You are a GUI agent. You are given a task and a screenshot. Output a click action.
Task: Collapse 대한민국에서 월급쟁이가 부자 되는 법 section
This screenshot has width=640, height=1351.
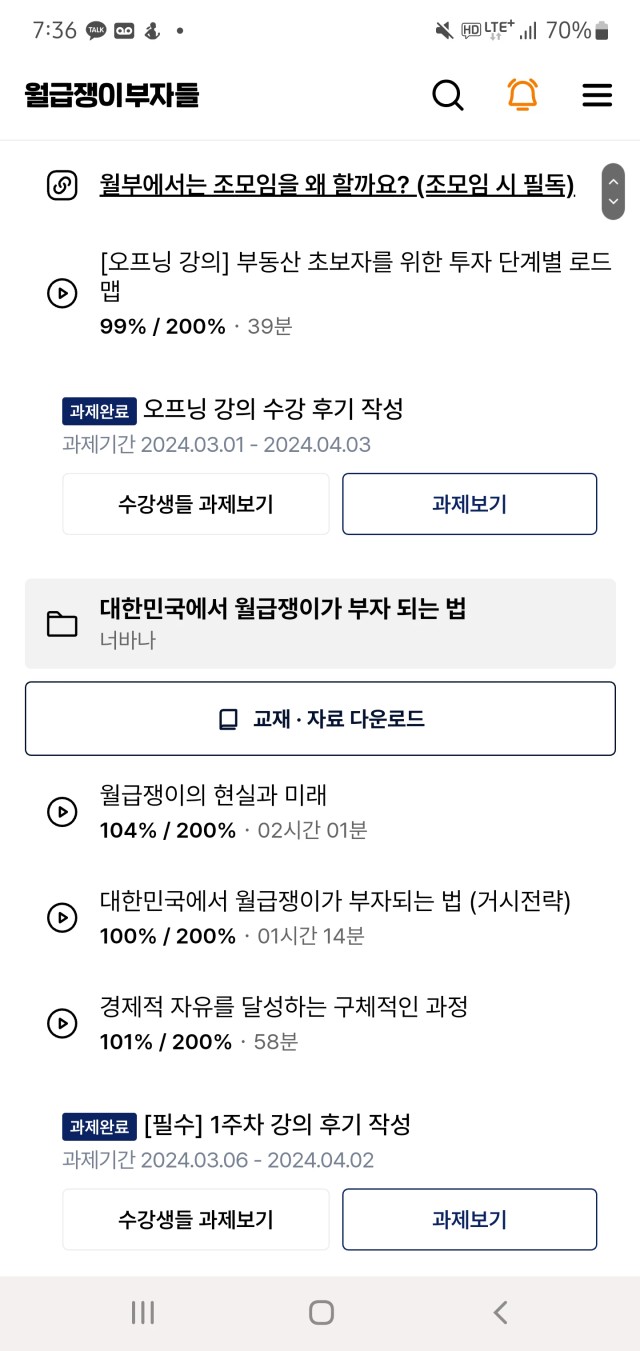tap(320, 623)
